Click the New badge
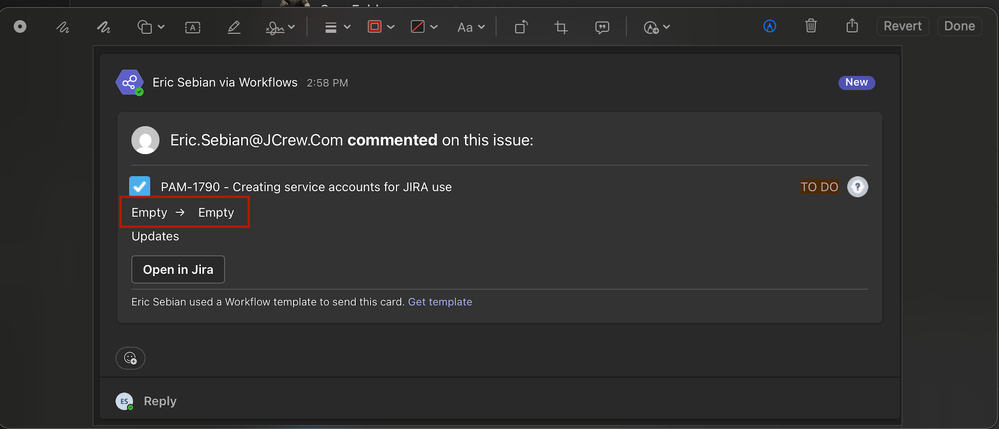The height and width of the screenshot is (429, 999). 856,82
